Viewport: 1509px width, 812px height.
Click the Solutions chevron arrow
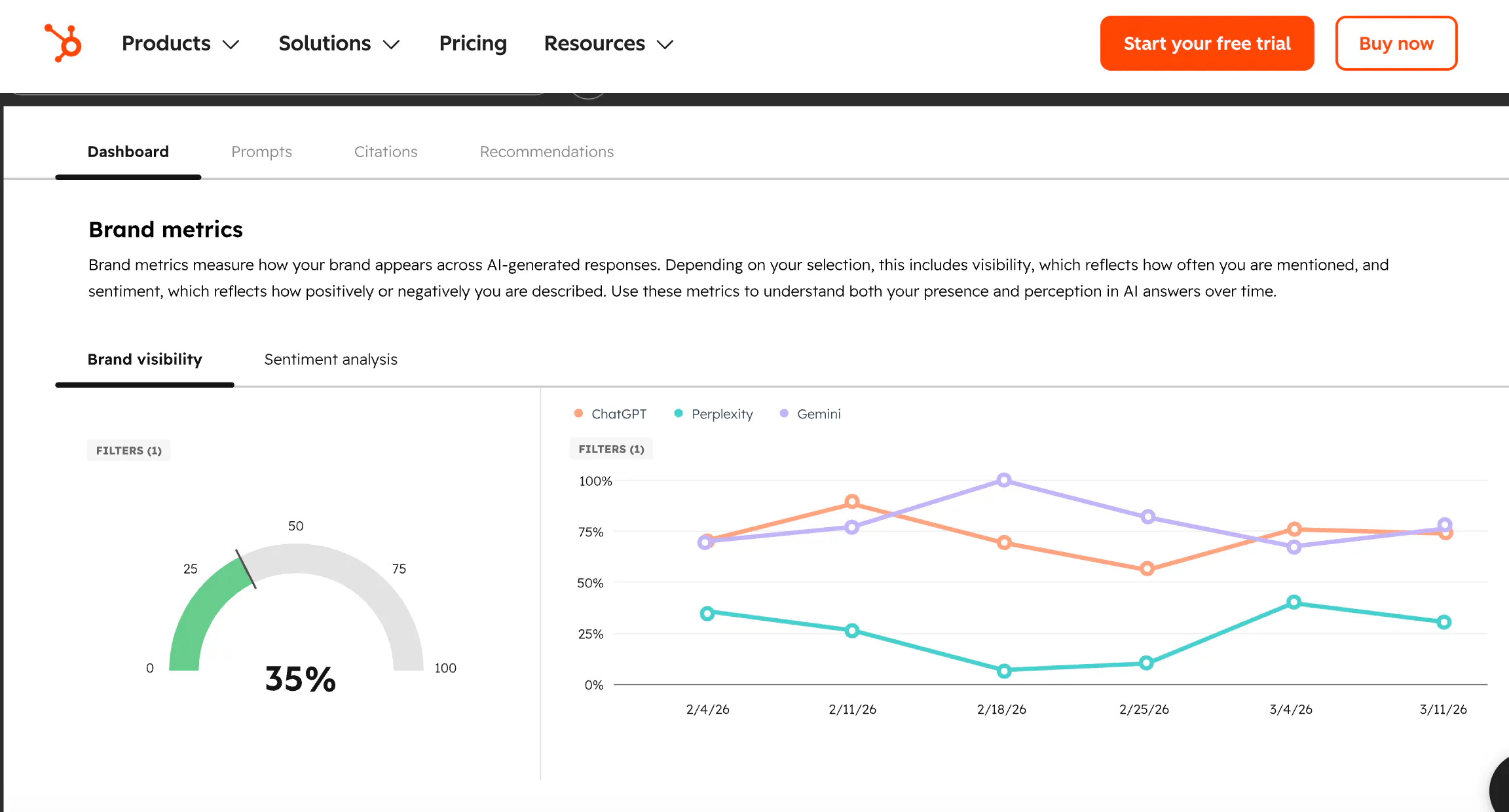391,45
